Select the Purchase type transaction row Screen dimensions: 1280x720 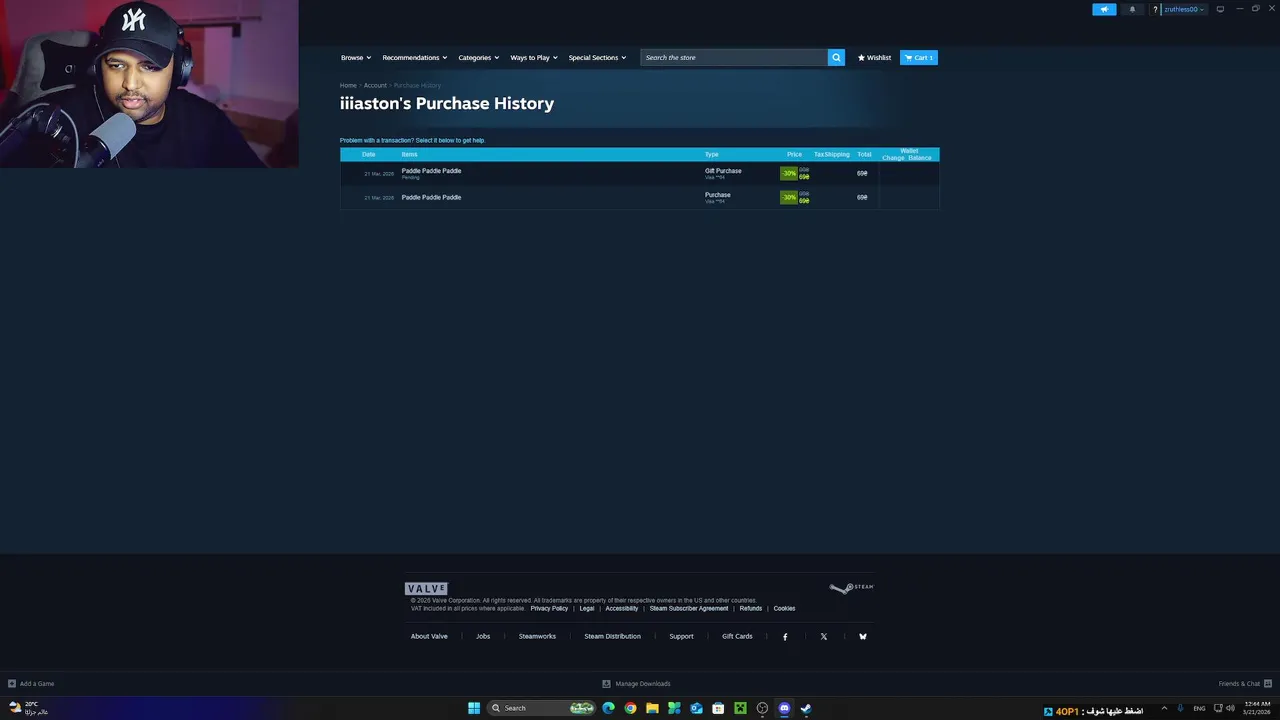tap(639, 197)
